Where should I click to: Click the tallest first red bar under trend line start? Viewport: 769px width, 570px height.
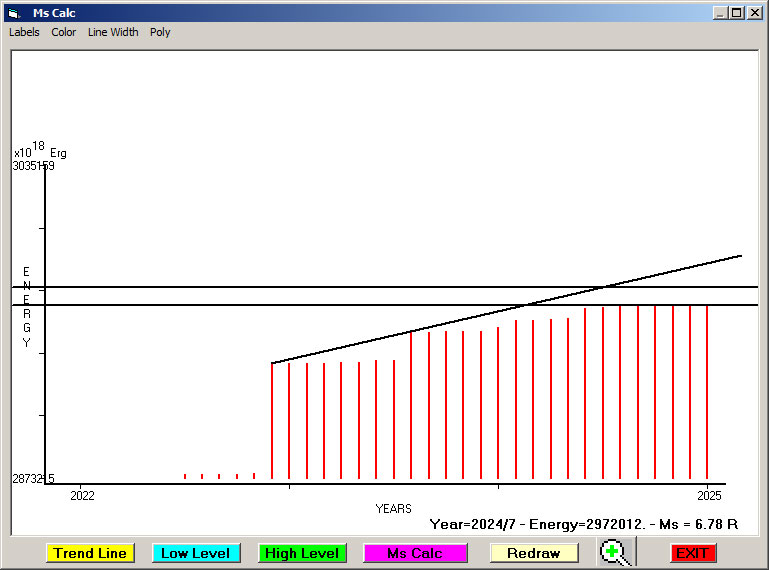[x=272, y=420]
